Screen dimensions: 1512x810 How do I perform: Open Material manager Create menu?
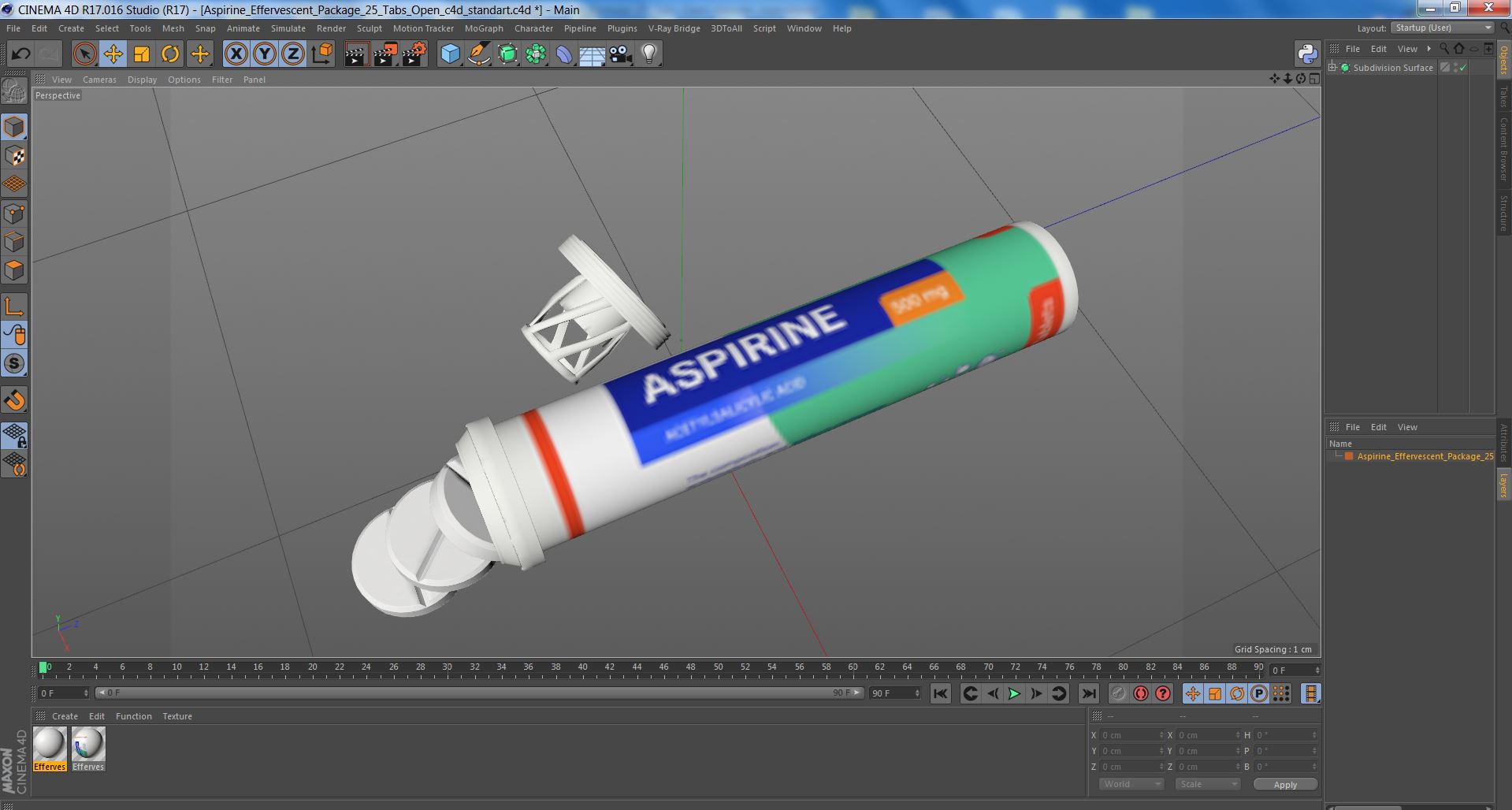click(65, 716)
